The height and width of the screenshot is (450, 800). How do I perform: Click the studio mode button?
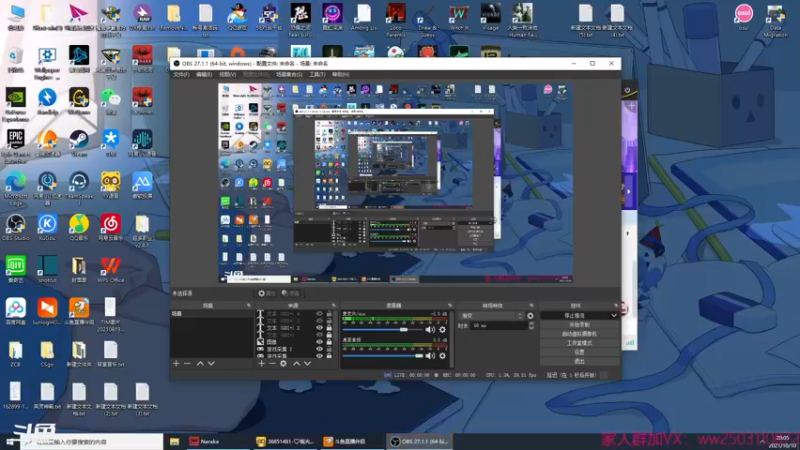(580, 343)
